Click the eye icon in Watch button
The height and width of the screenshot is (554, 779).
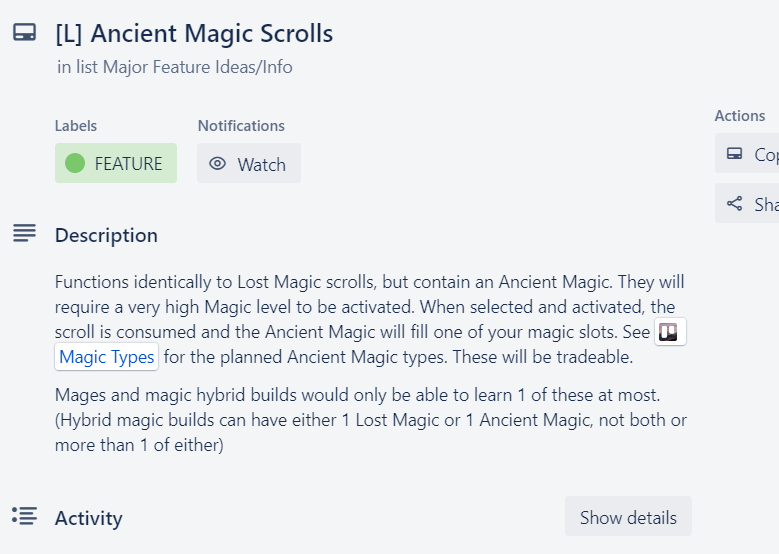pyautogui.click(x=218, y=163)
